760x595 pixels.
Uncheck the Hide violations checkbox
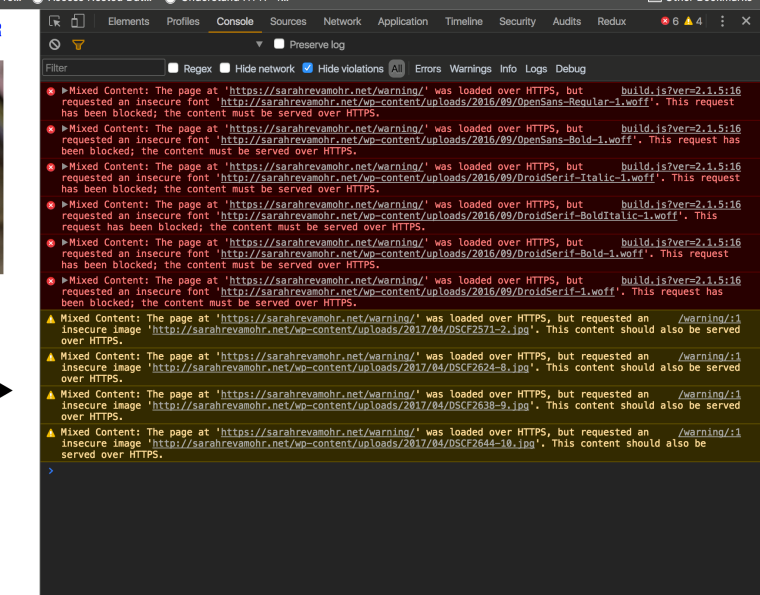click(x=309, y=69)
